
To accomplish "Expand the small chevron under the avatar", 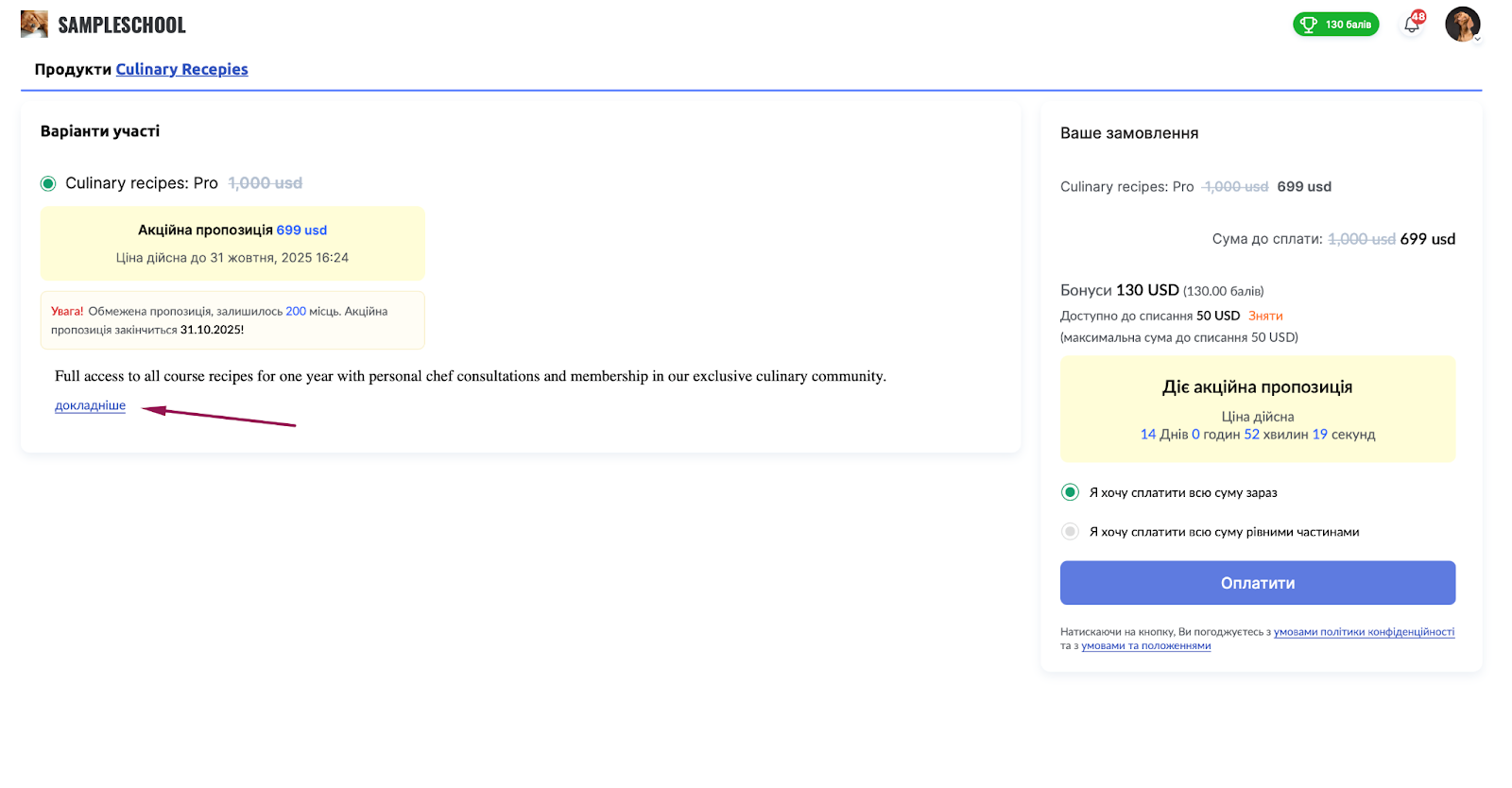I will pyautogui.click(x=1477, y=40).
